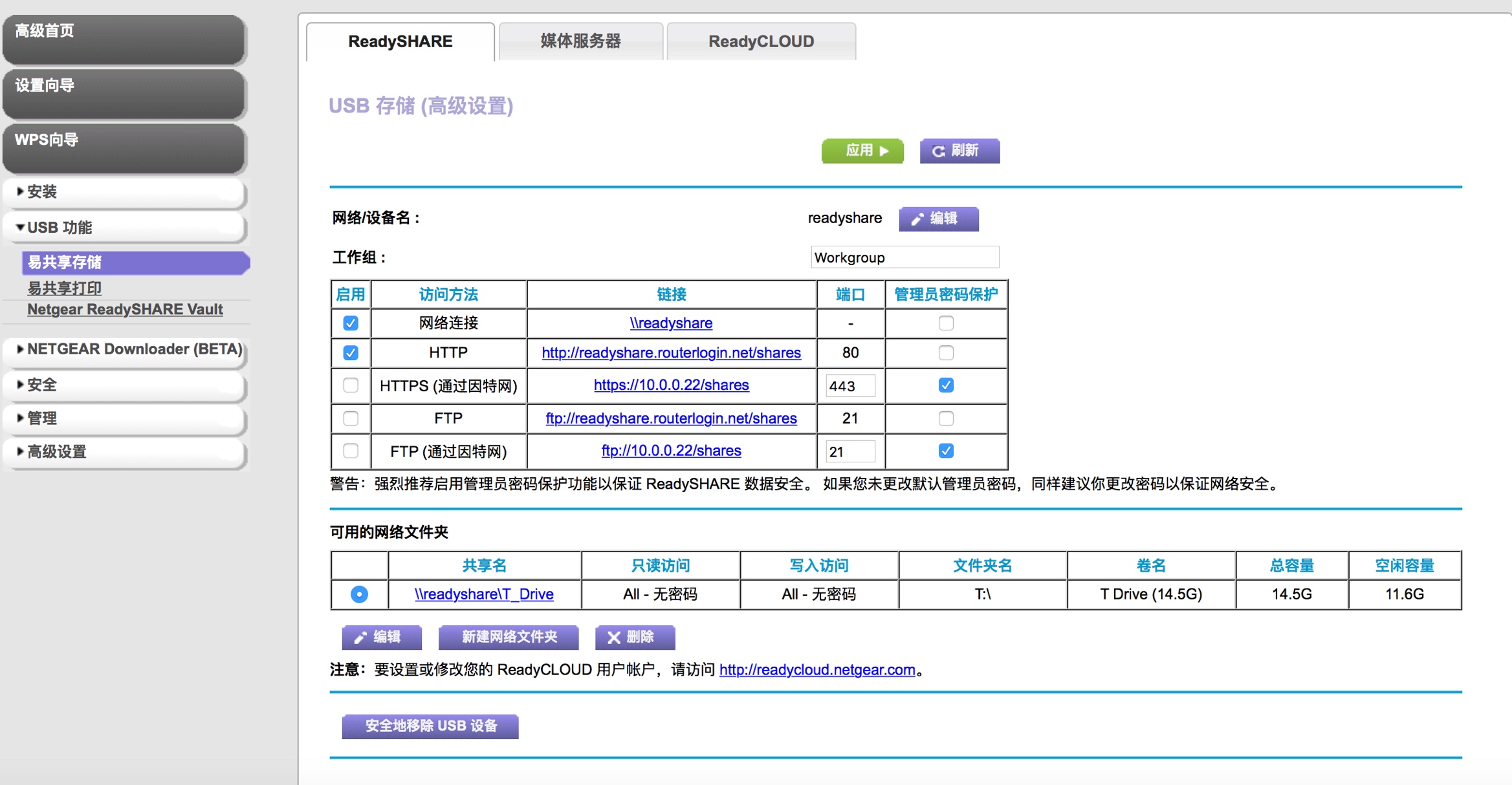The width and height of the screenshot is (1512, 785).
Task: Click the refresh icon on the 刷新 button
Action: (x=938, y=151)
